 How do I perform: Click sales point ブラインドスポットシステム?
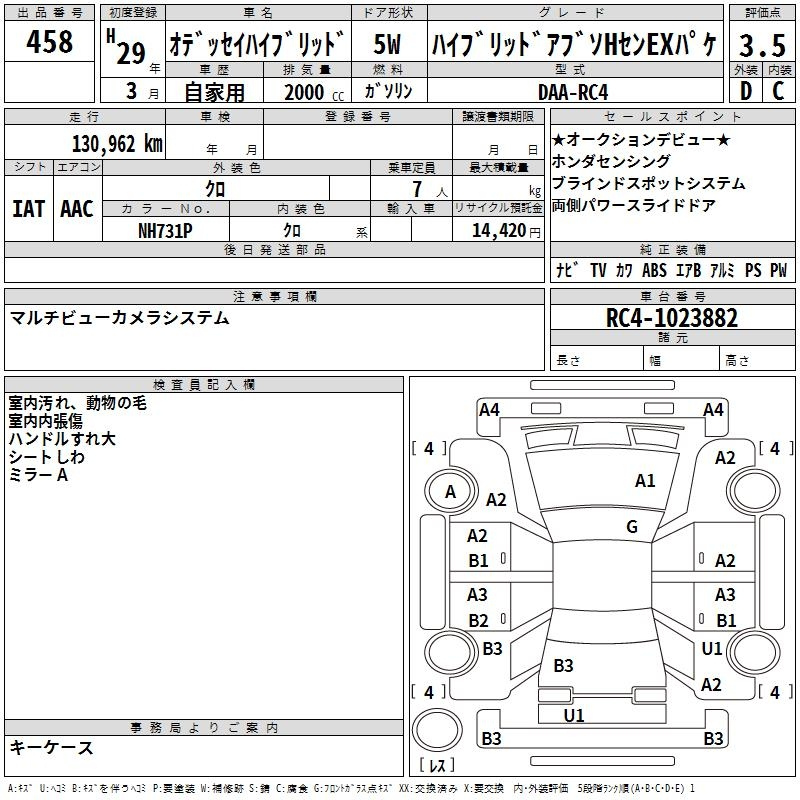coord(648,183)
